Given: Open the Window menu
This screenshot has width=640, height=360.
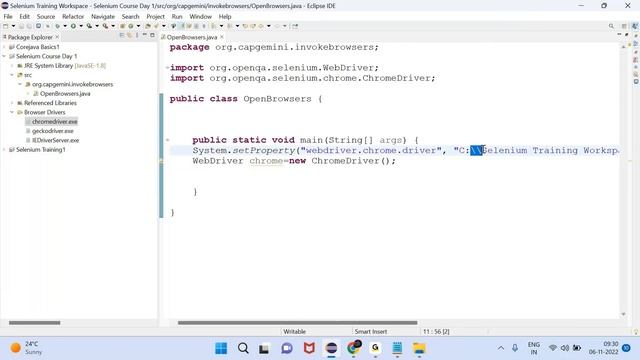Looking at the screenshot, I should 200,16.
